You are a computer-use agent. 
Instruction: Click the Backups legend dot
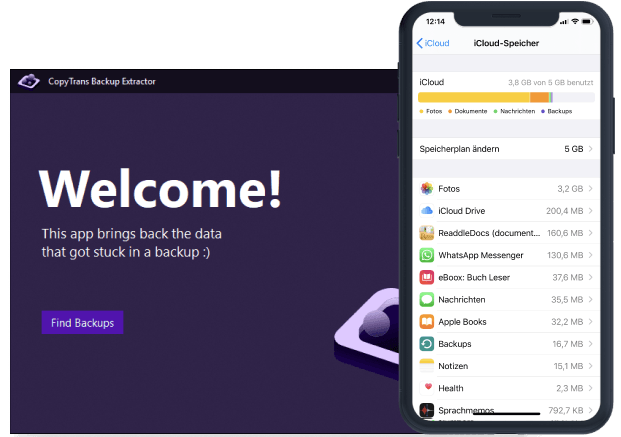pyautogui.click(x=543, y=111)
